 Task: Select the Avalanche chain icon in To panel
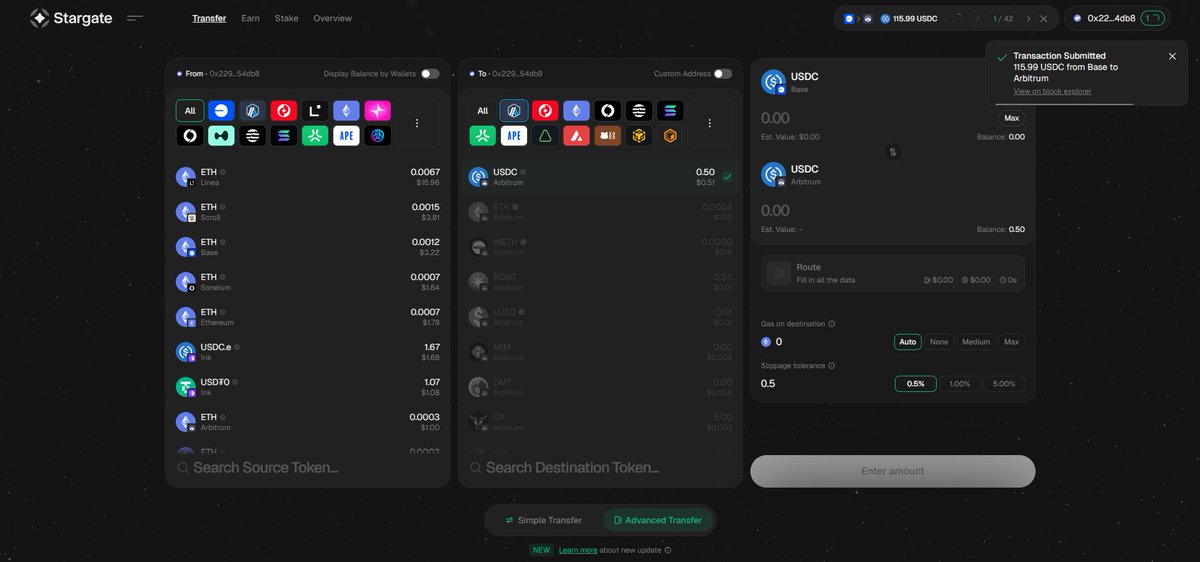click(x=576, y=135)
